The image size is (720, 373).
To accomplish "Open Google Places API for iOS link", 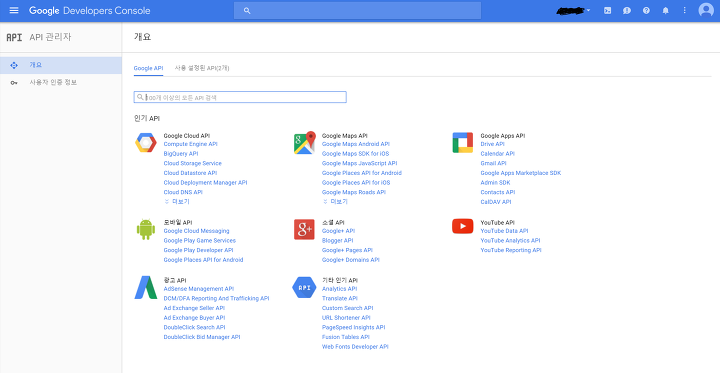I will tap(356, 183).
